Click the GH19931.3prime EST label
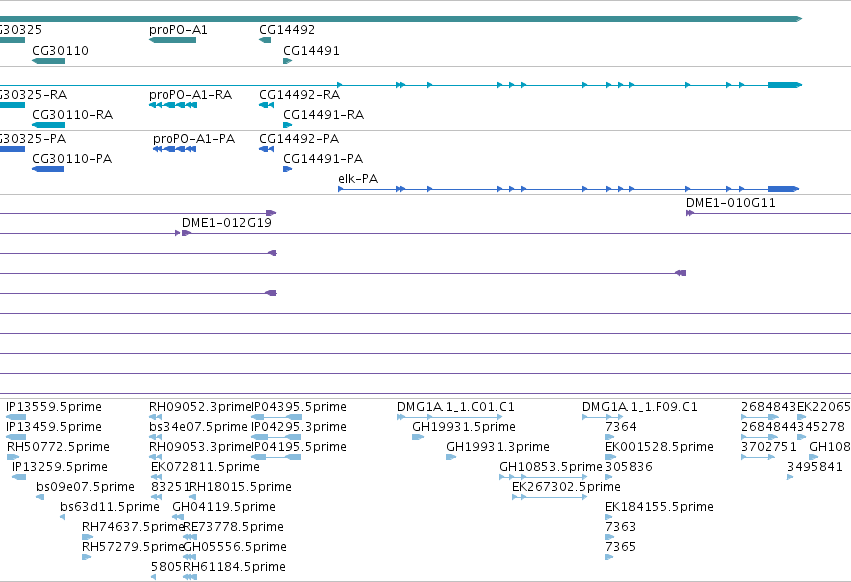Image resolution: width=851 pixels, height=582 pixels. point(498,447)
